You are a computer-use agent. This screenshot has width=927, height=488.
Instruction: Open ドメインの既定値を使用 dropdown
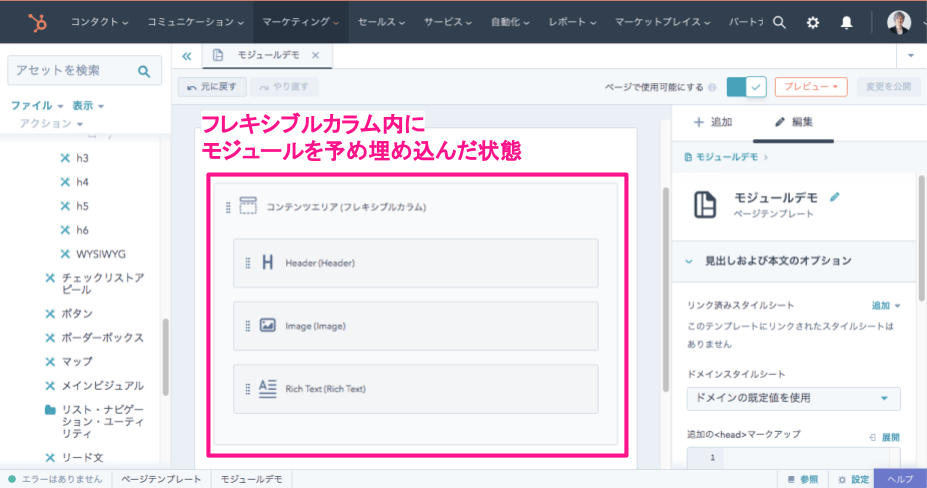click(x=793, y=398)
